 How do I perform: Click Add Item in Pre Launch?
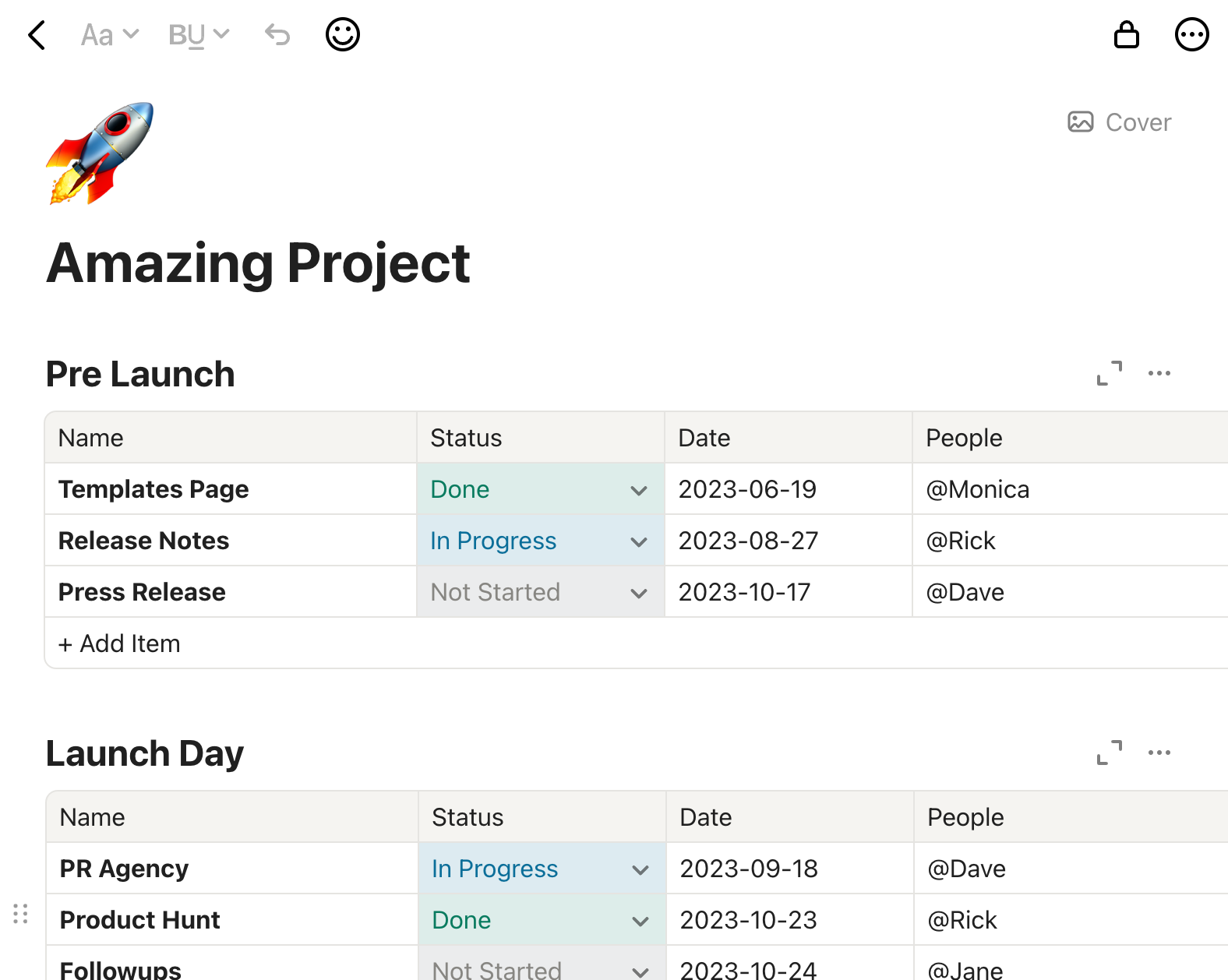tap(119, 643)
